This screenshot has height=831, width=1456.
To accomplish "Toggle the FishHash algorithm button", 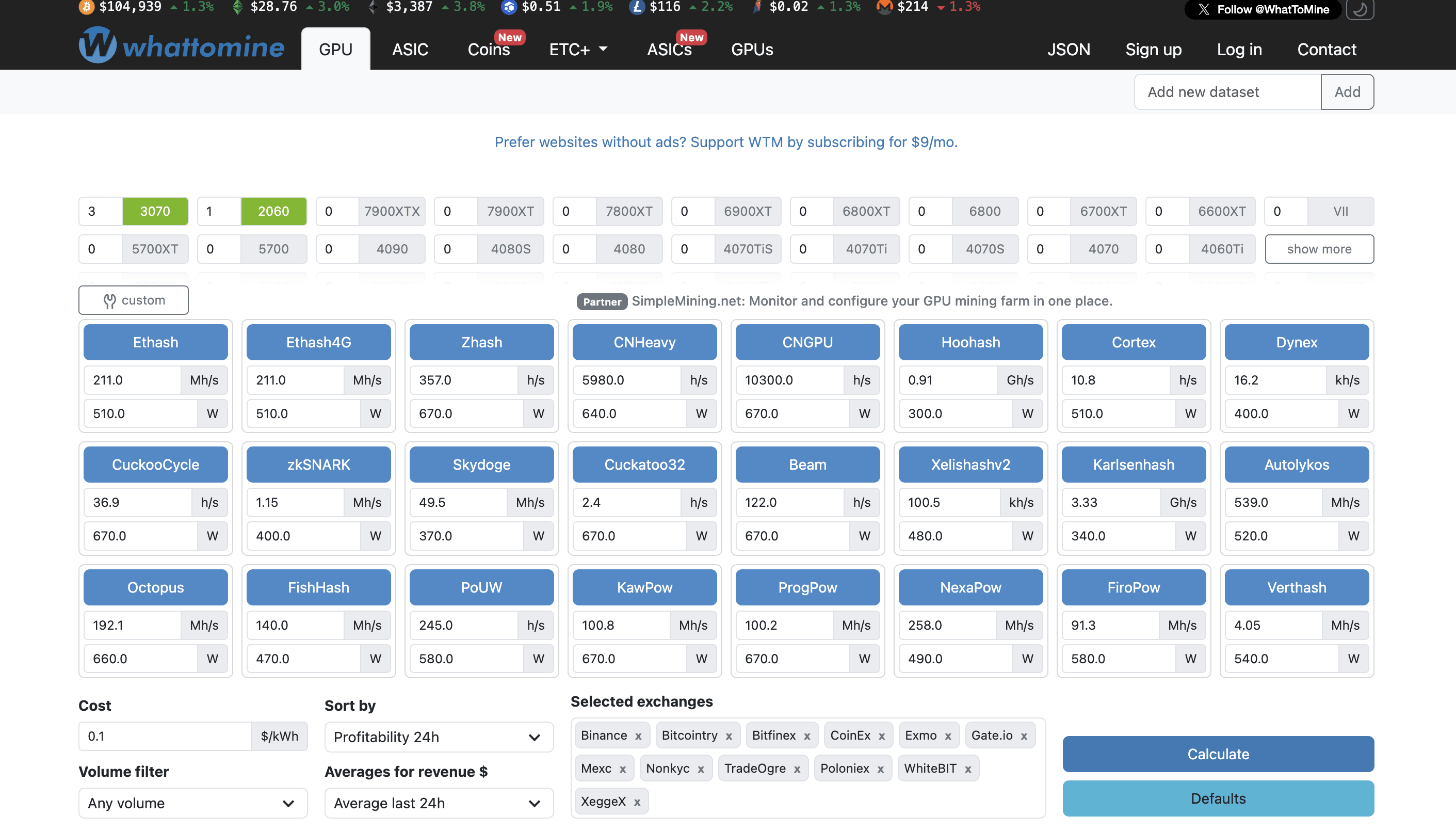I will coord(318,587).
